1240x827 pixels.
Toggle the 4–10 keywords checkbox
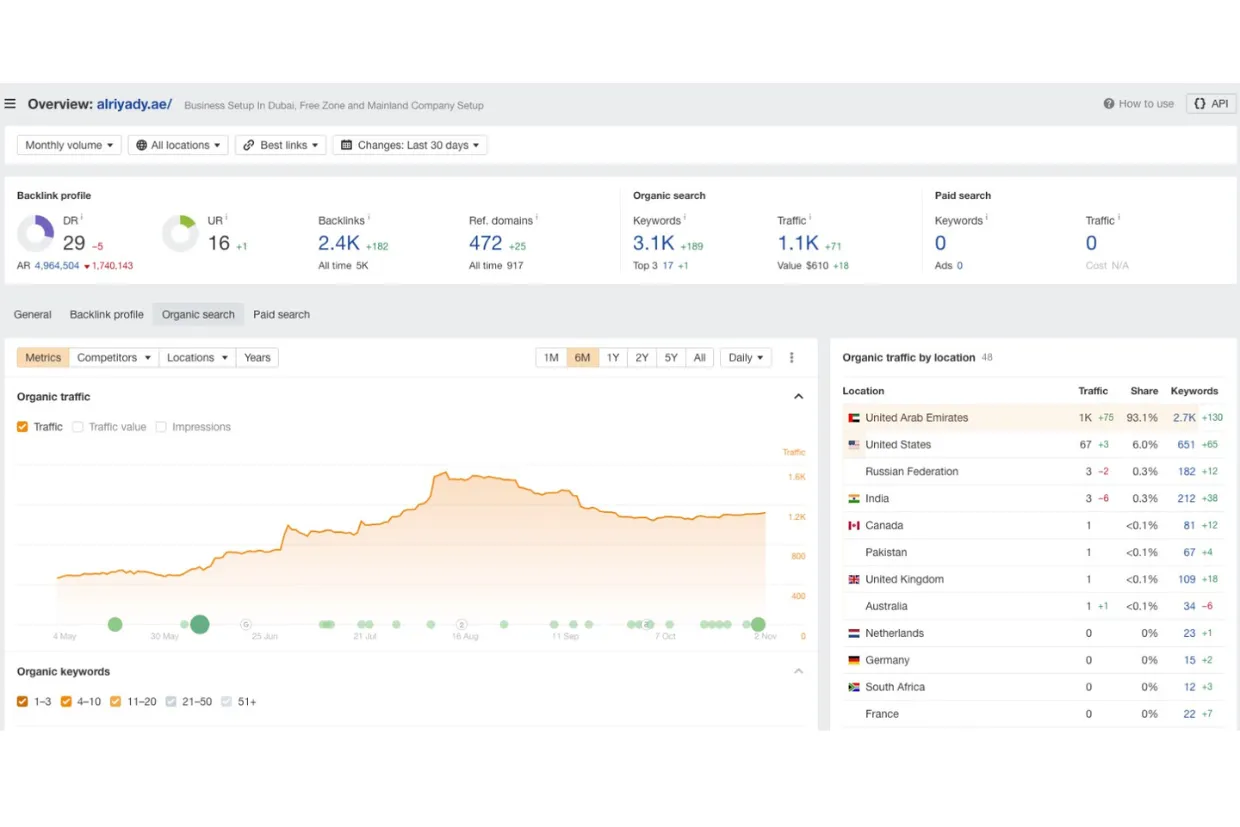point(66,702)
